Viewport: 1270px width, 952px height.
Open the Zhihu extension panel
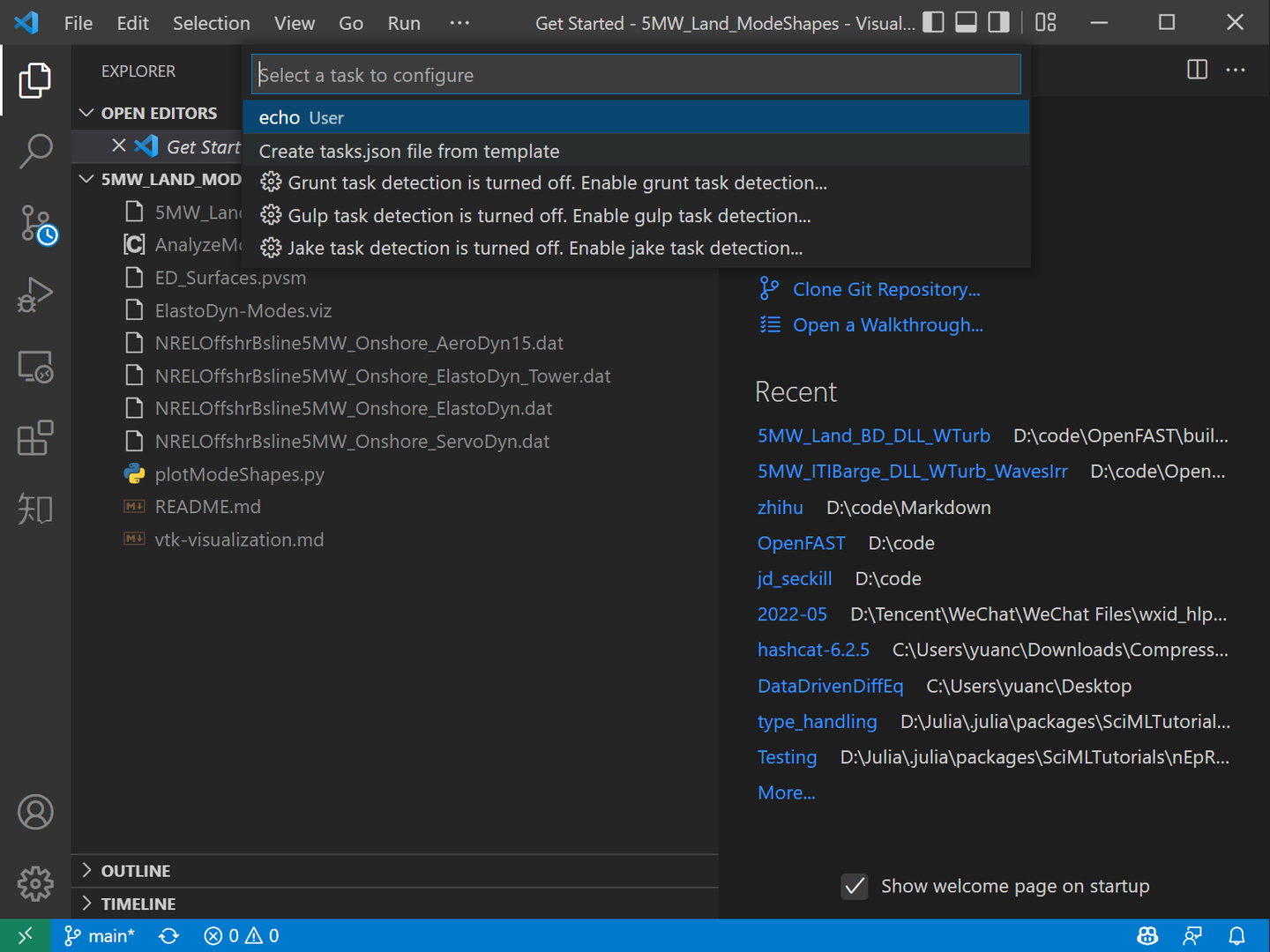pyautogui.click(x=35, y=509)
